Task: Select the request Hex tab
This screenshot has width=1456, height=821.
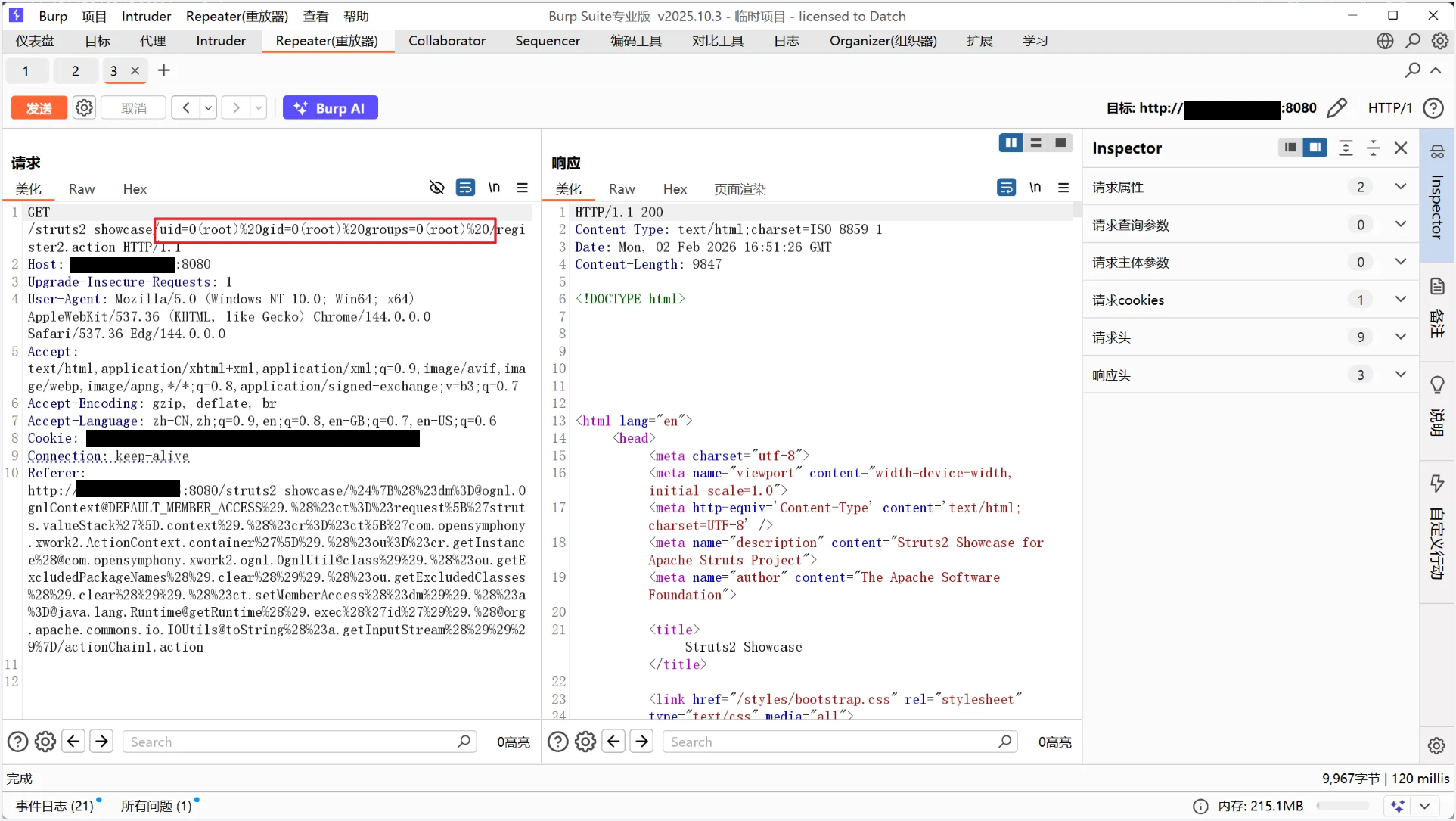Action: coord(135,189)
